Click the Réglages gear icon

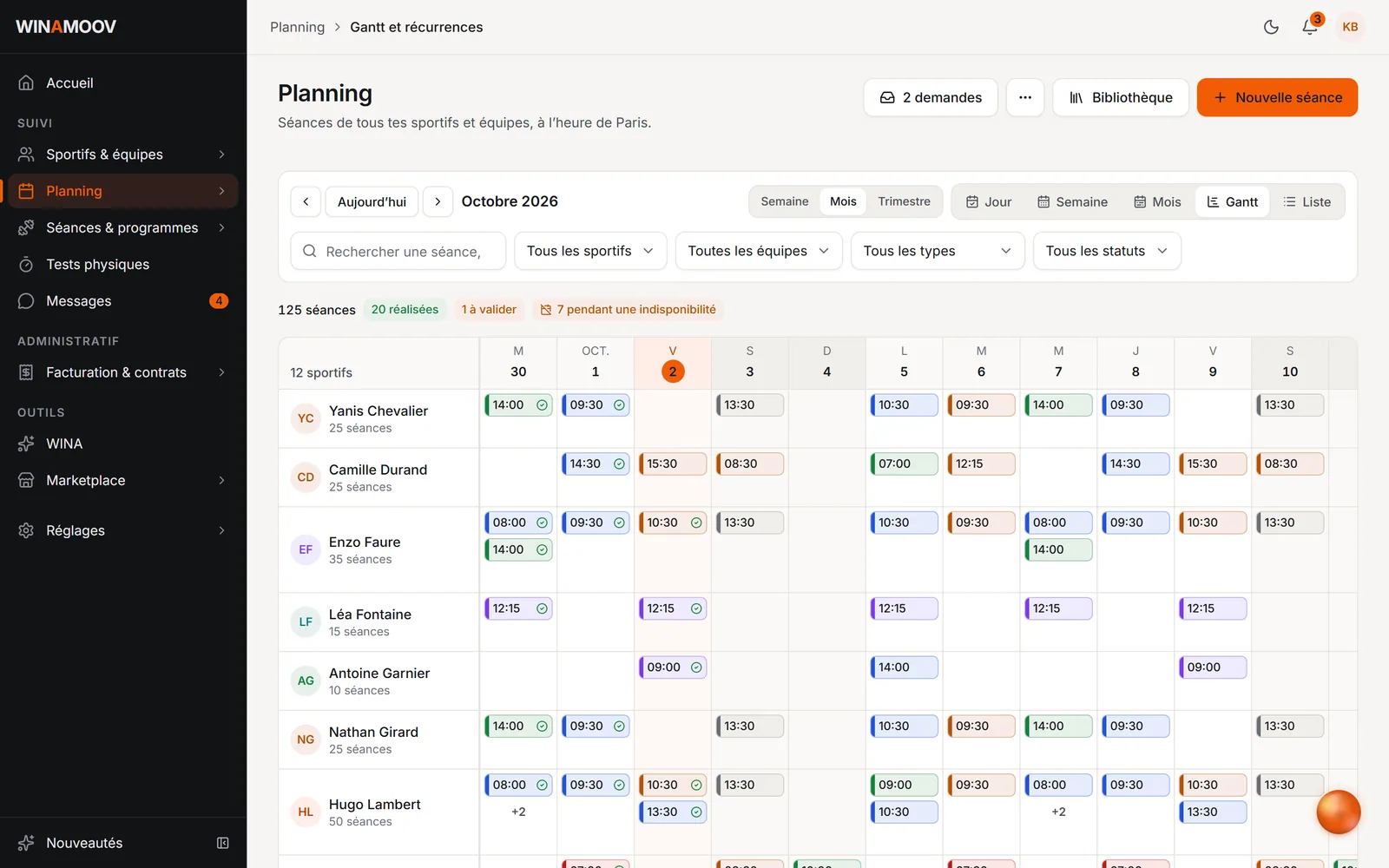(26, 530)
